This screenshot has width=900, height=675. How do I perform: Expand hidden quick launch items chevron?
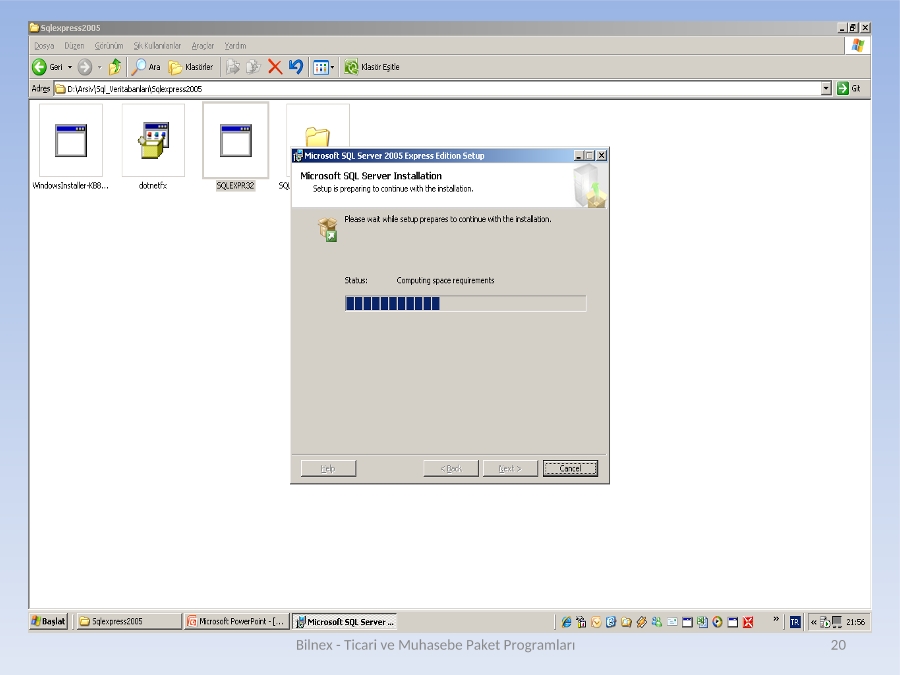(776, 619)
